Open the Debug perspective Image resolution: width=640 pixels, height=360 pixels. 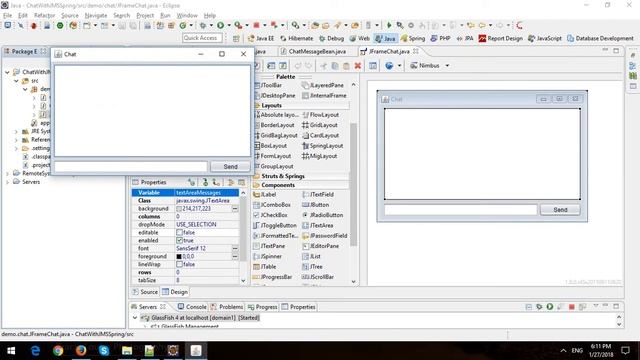[331, 38]
